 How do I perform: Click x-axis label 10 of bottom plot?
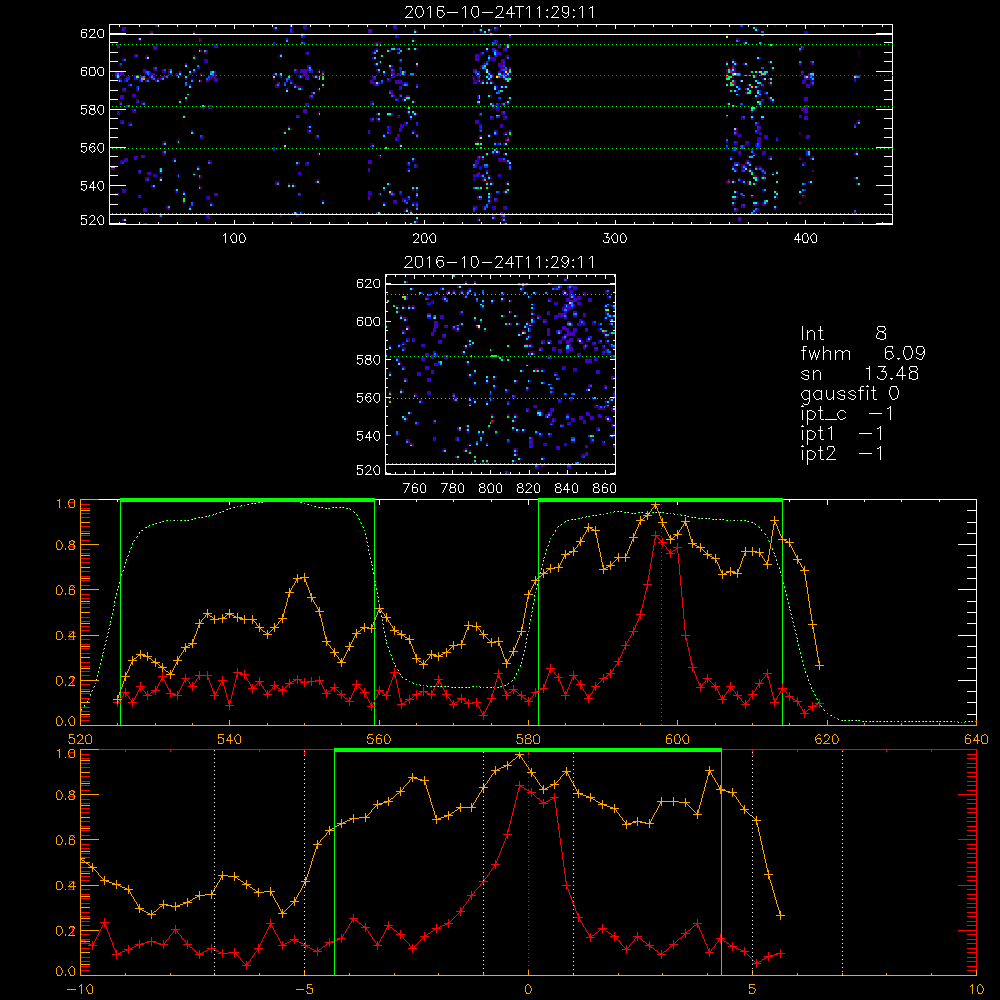(x=976, y=989)
